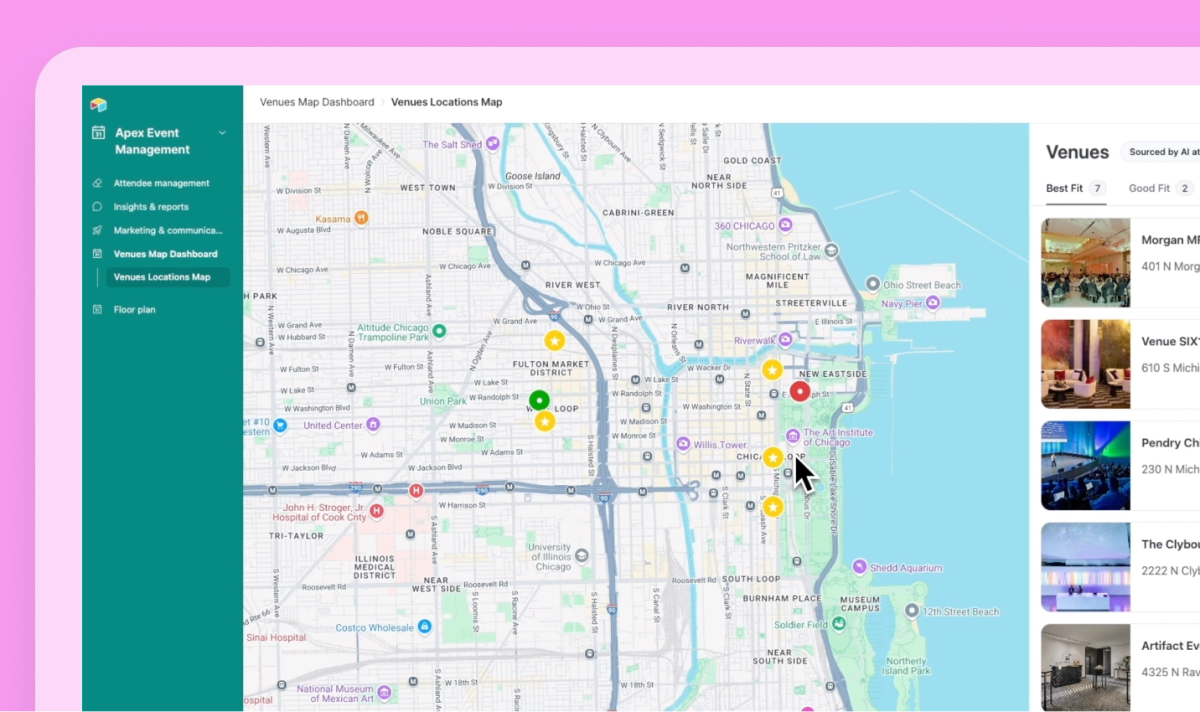Click the yellow star pin left of New Eastside
1200x712 pixels.
point(772,370)
